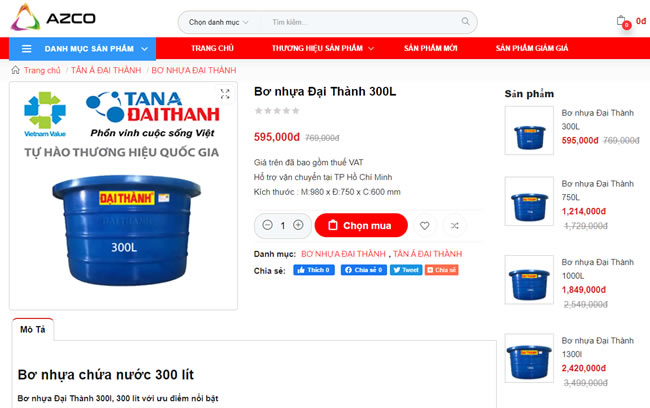Open the Chọn danh mục dropdown
The height and width of the screenshot is (408, 650).
[218, 22]
